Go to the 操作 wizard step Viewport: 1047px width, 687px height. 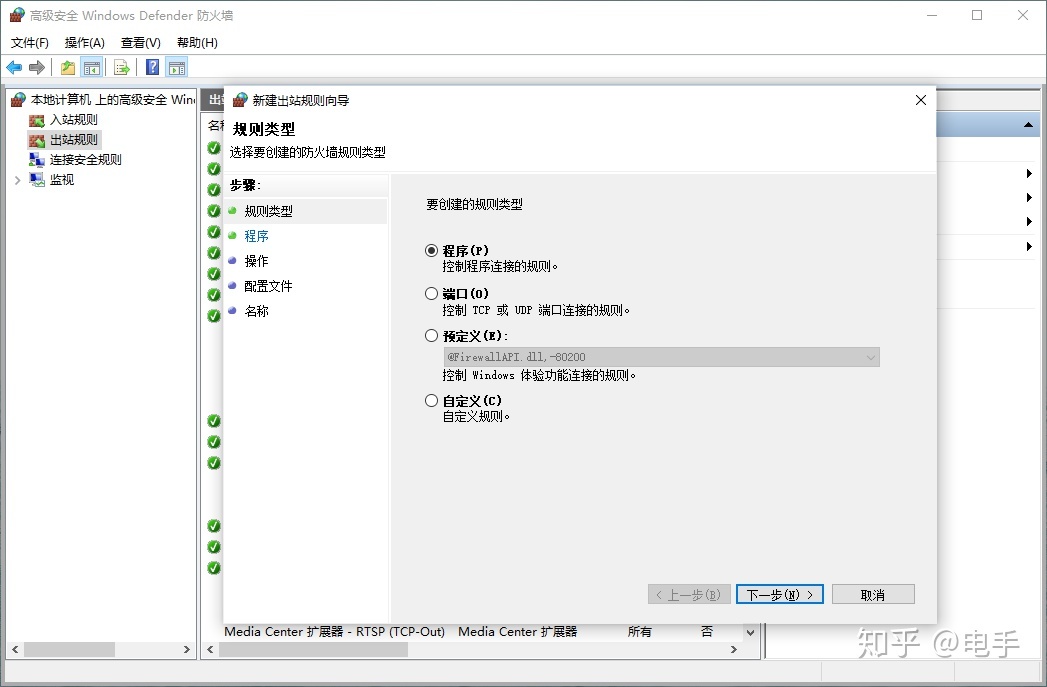point(256,261)
